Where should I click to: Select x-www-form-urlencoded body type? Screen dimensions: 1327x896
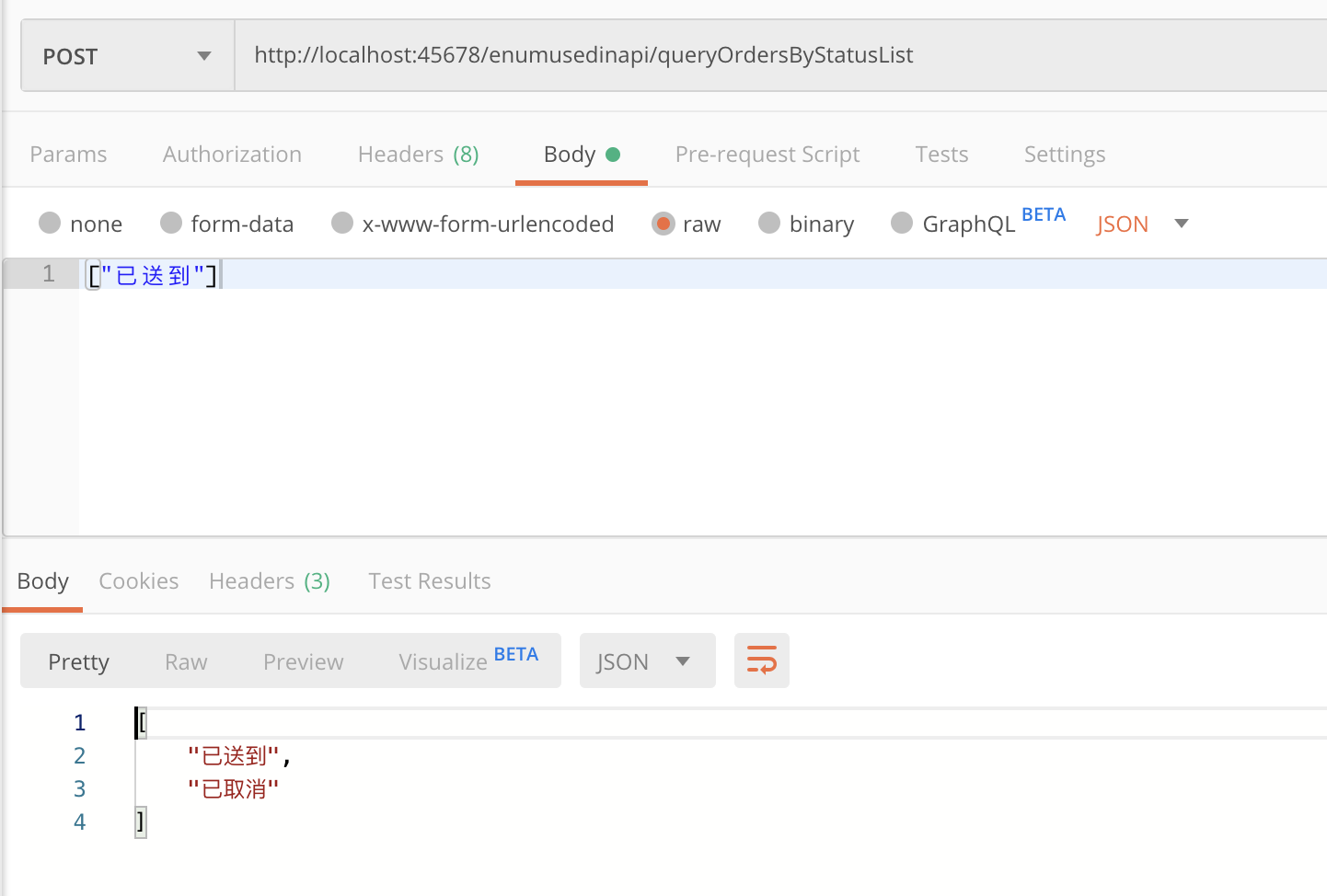tap(342, 224)
